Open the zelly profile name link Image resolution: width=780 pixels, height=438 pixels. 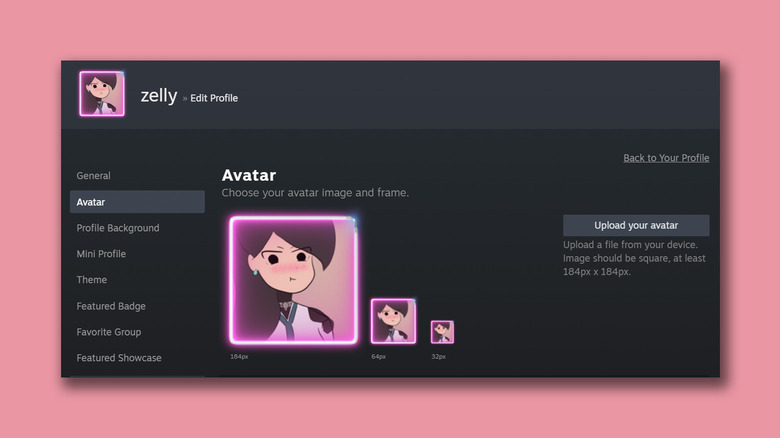[x=159, y=96]
